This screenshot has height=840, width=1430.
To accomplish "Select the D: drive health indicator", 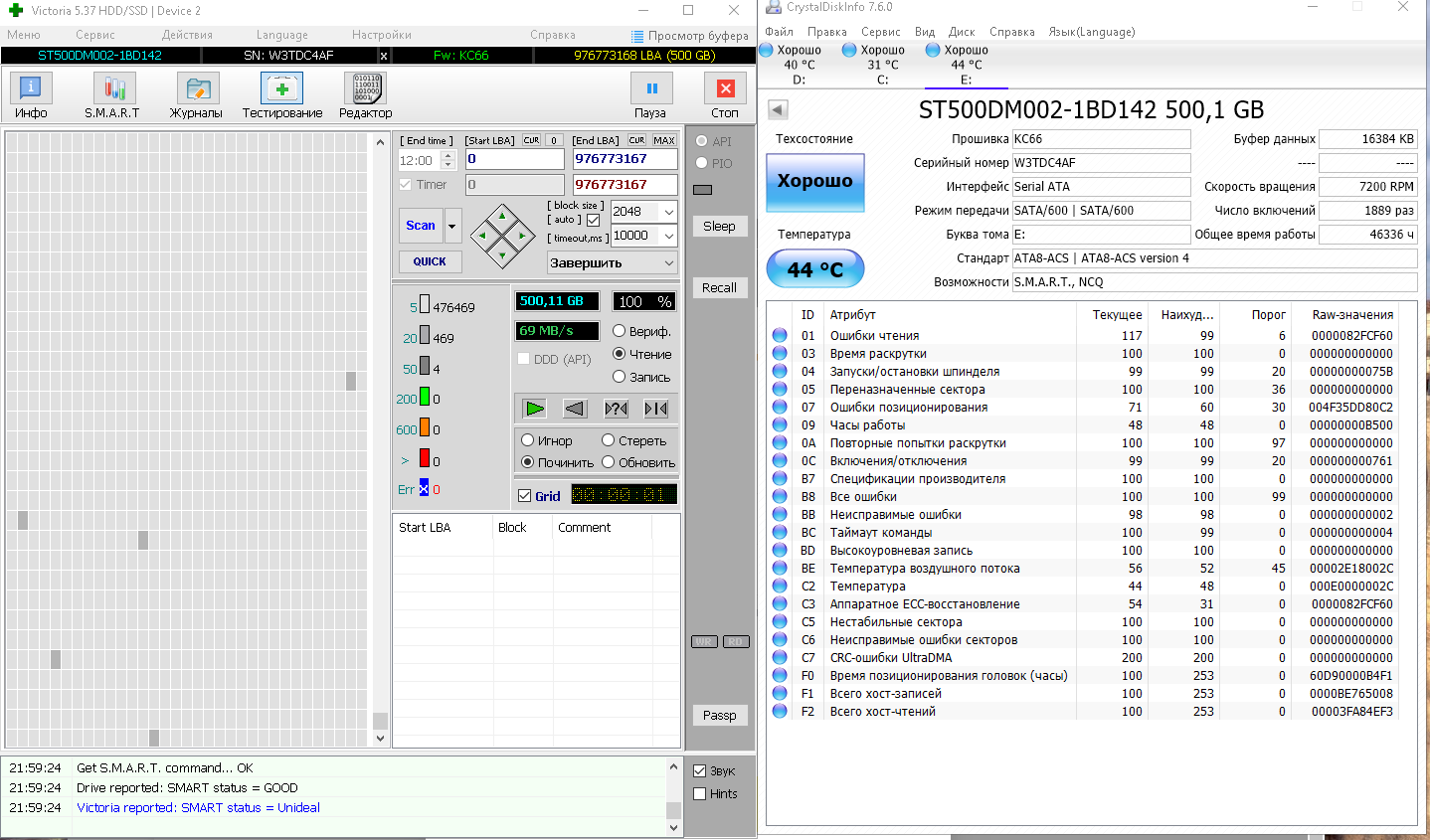I will point(766,50).
